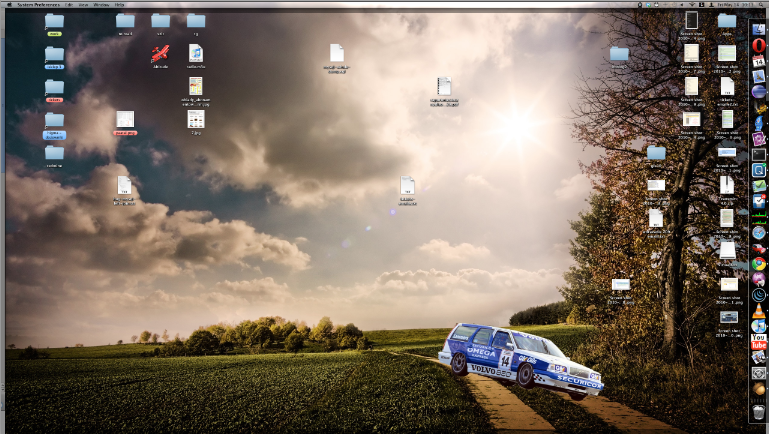Select the desktop folder with red label

(x=54, y=88)
